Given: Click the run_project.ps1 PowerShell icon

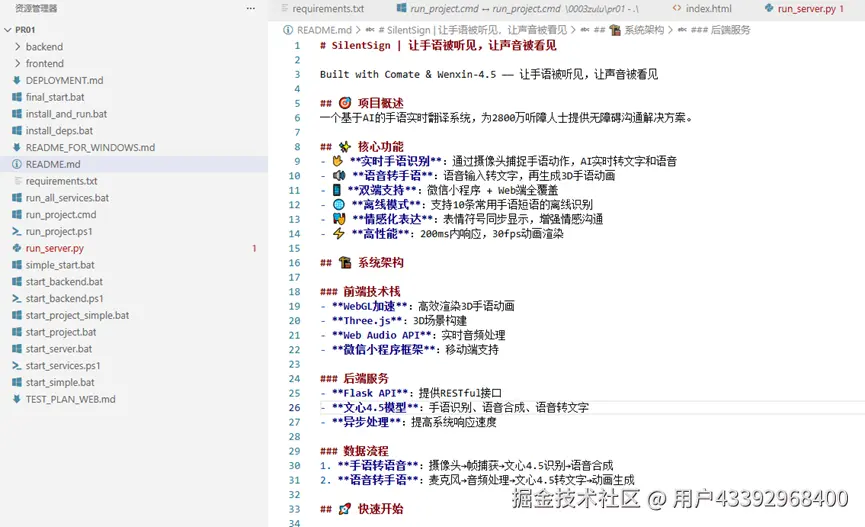Looking at the screenshot, I should coord(17,231).
